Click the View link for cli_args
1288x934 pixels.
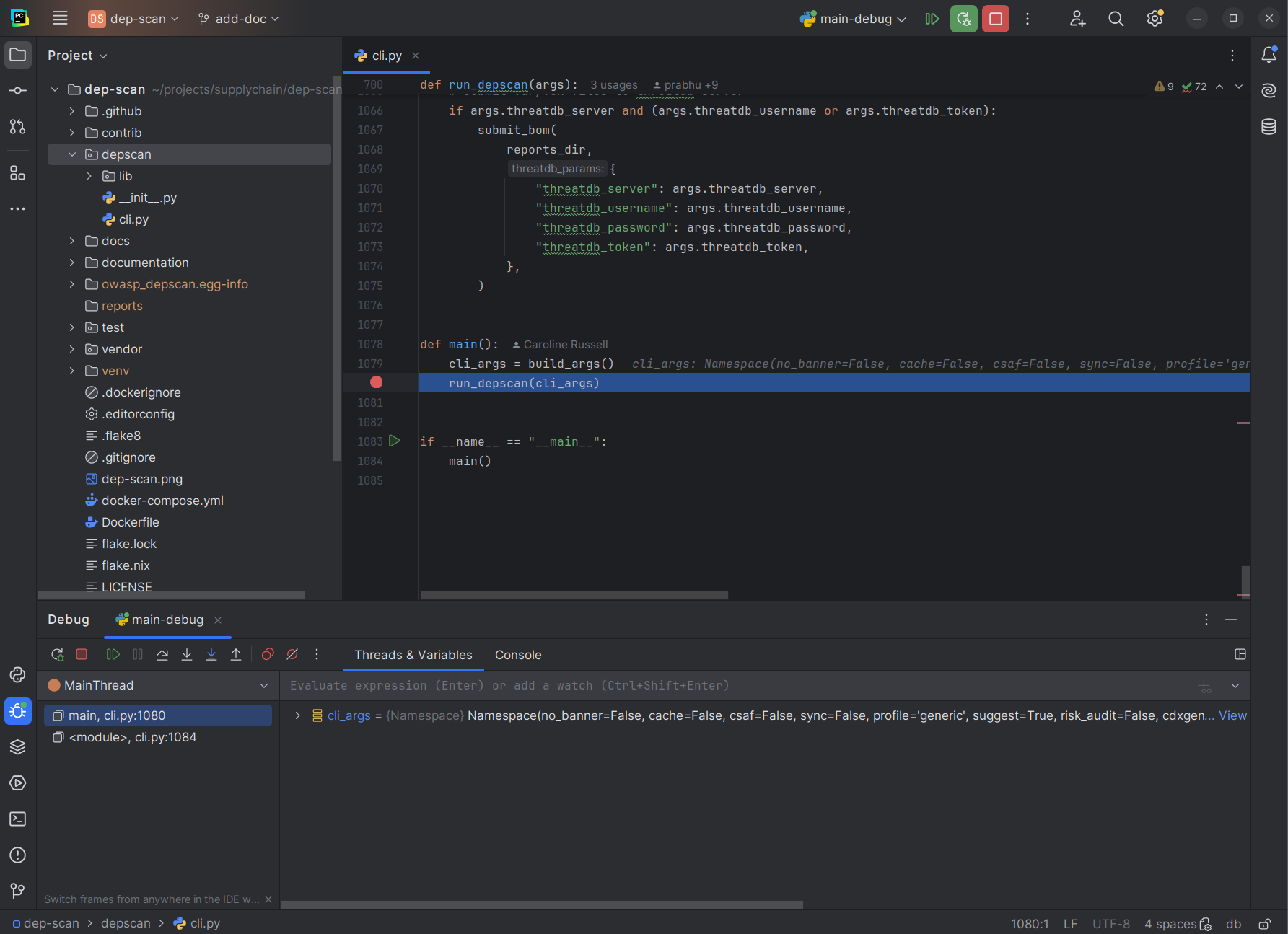click(1232, 715)
